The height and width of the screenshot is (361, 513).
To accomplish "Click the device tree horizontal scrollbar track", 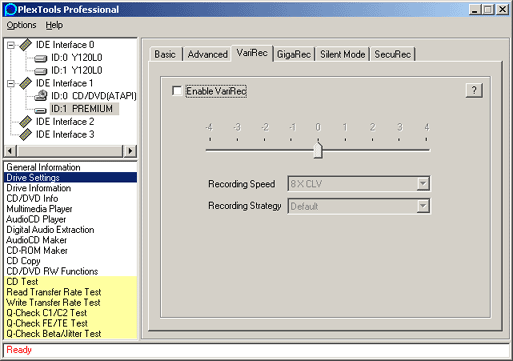I will pos(70,151).
